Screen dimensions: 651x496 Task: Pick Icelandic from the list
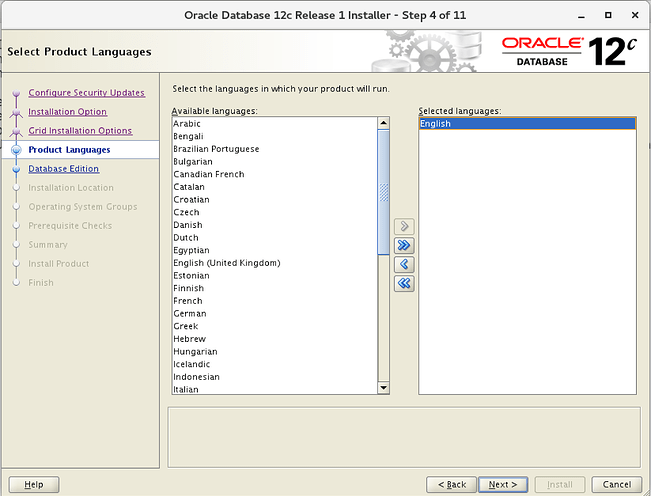tap(275, 364)
